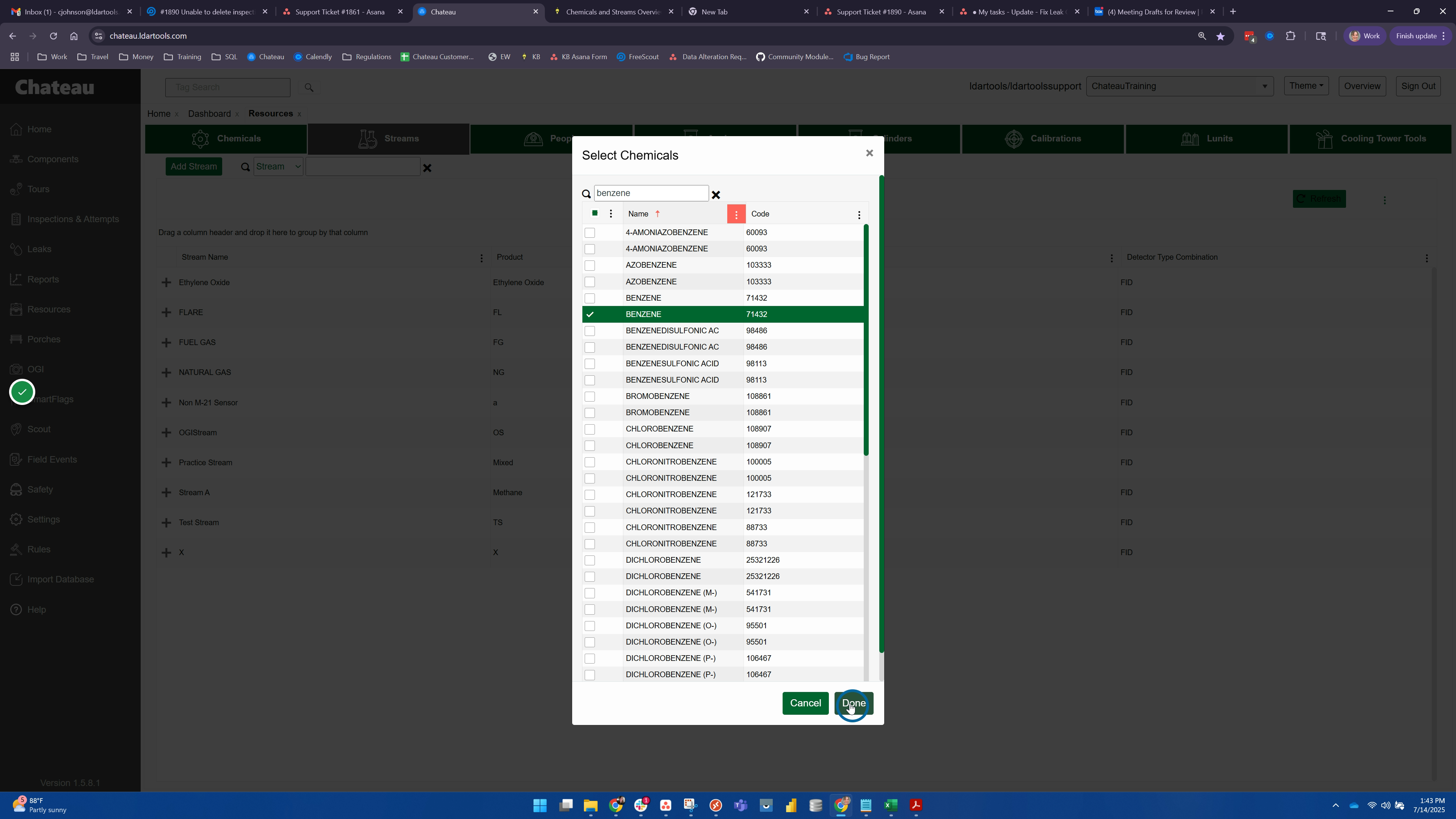This screenshot has width=1456, height=819.
Task: Click the Add Stream button
Action: click(x=194, y=167)
